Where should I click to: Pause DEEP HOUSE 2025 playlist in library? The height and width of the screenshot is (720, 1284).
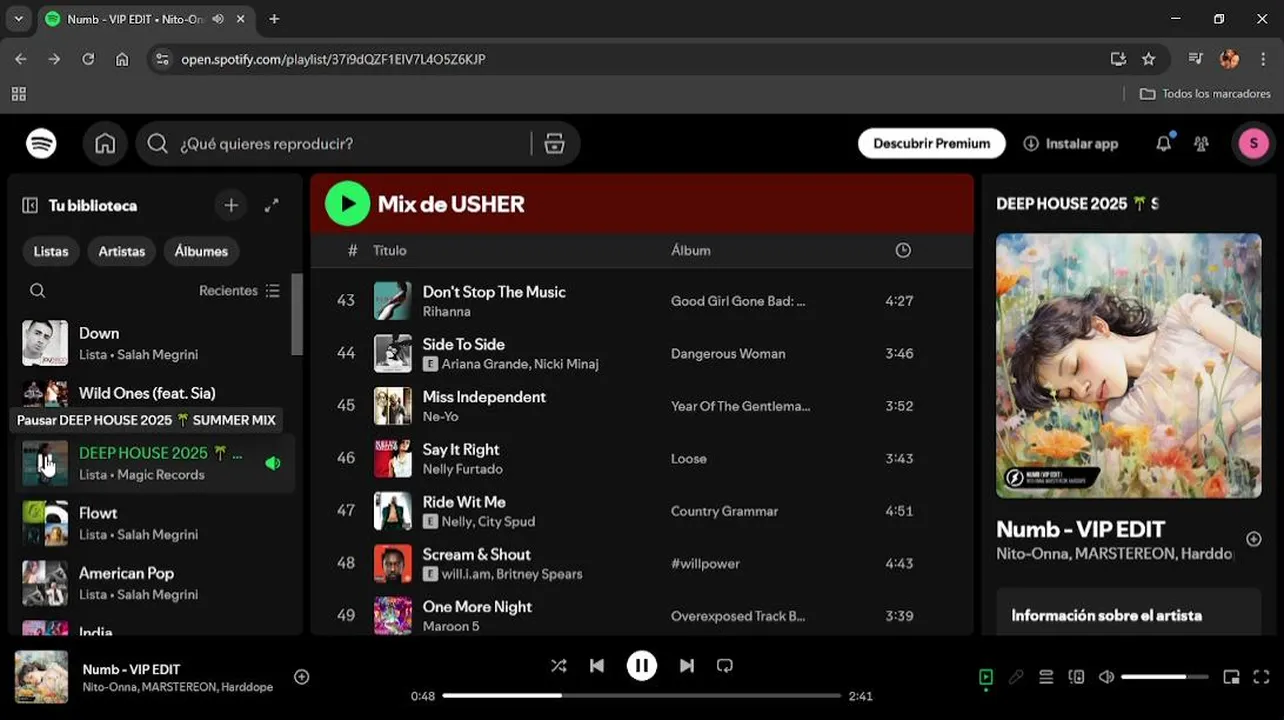(45, 463)
